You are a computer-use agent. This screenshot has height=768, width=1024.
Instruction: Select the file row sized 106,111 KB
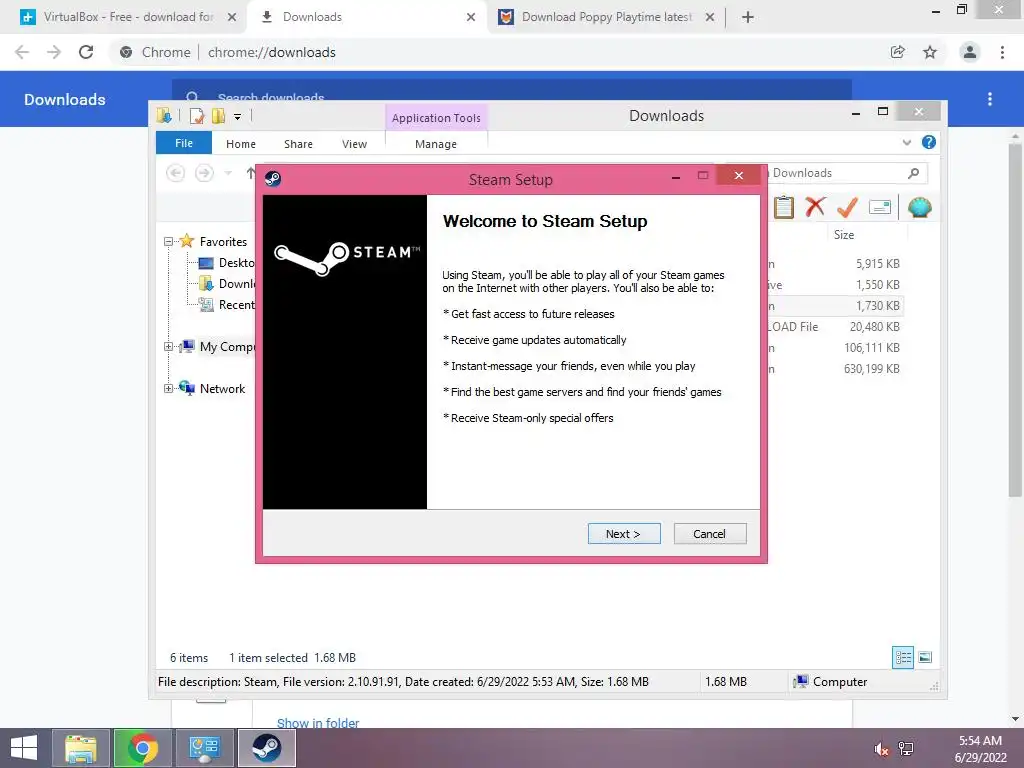(835, 347)
